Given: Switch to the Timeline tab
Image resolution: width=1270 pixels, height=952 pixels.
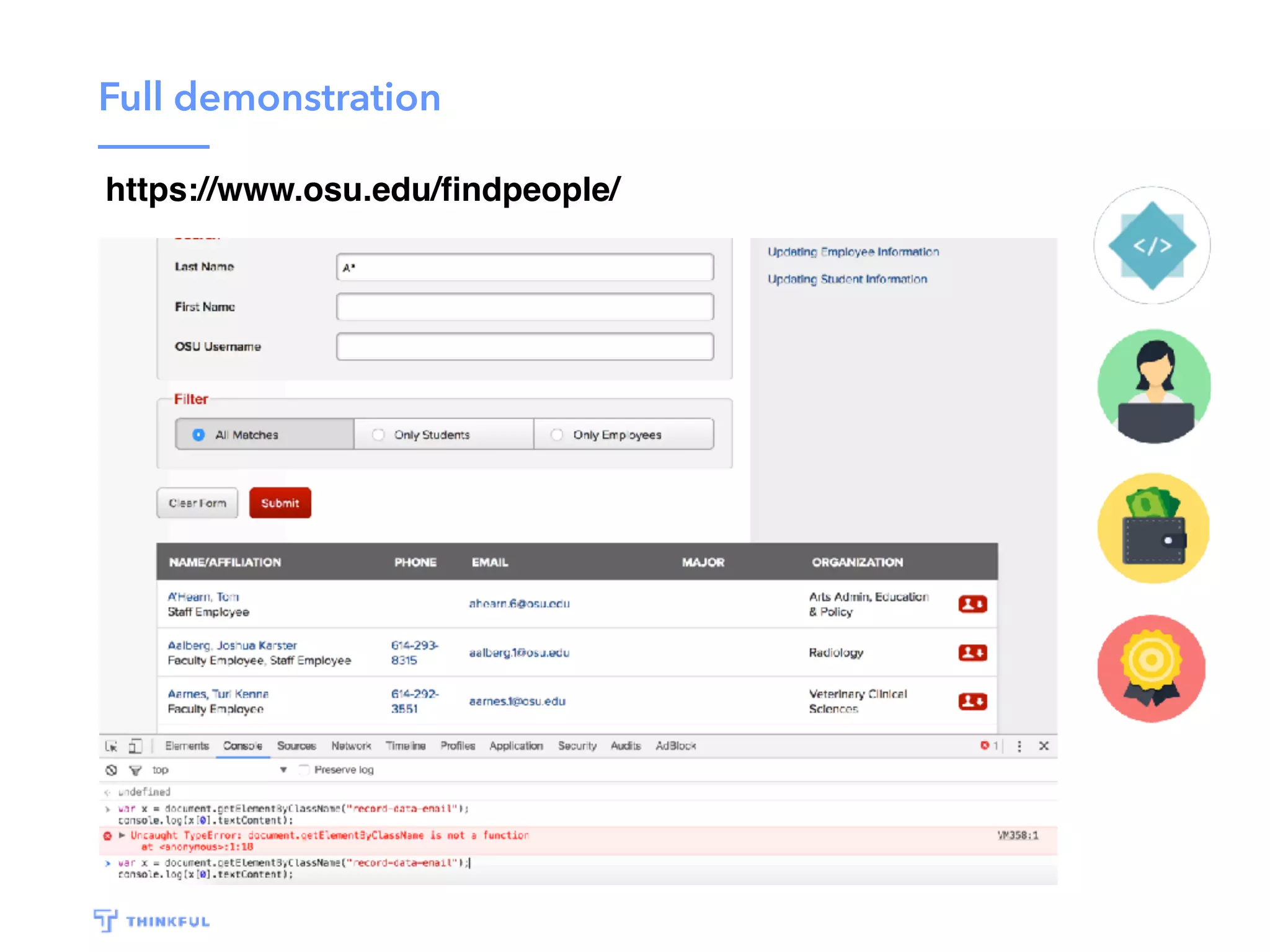Looking at the screenshot, I should click(x=406, y=746).
